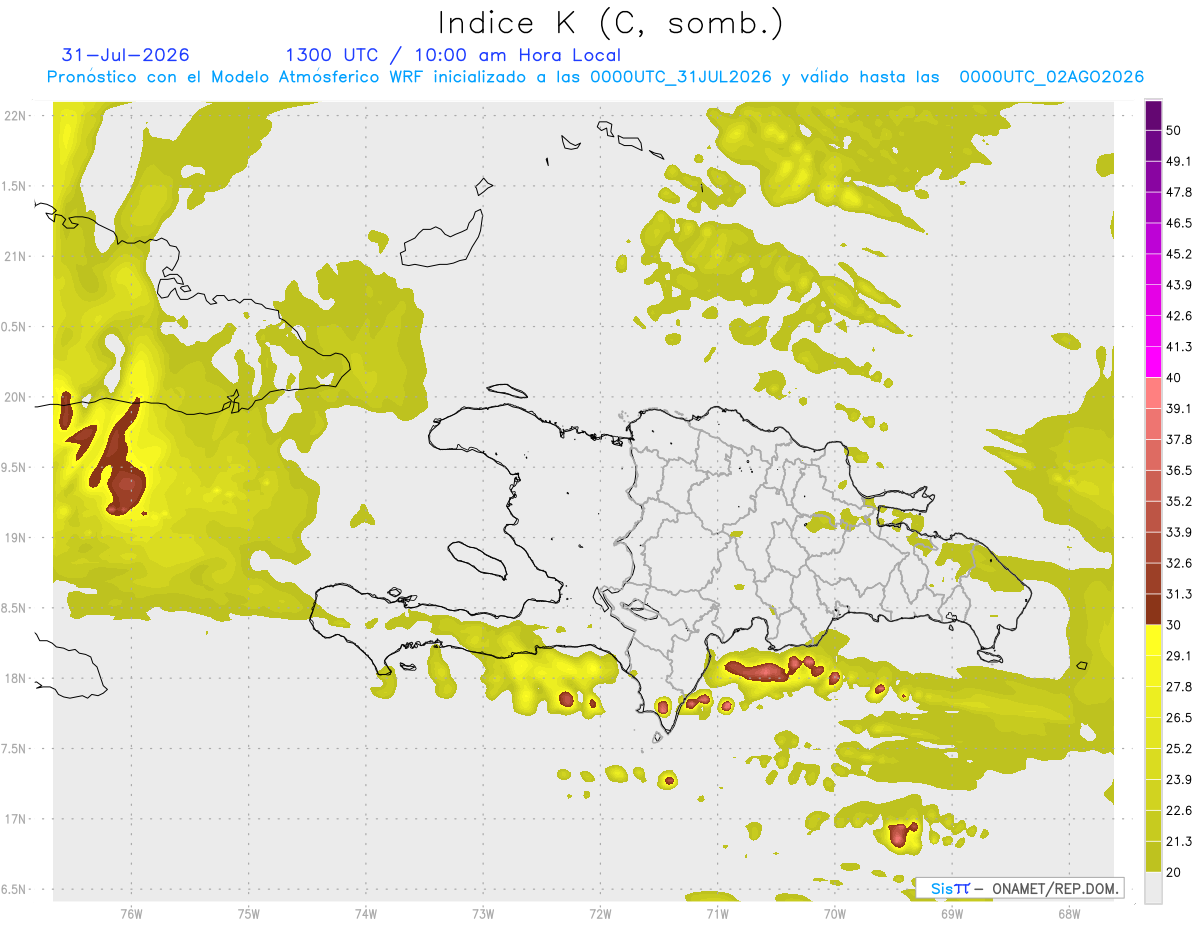Click the 71W longitude label

click(x=717, y=913)
